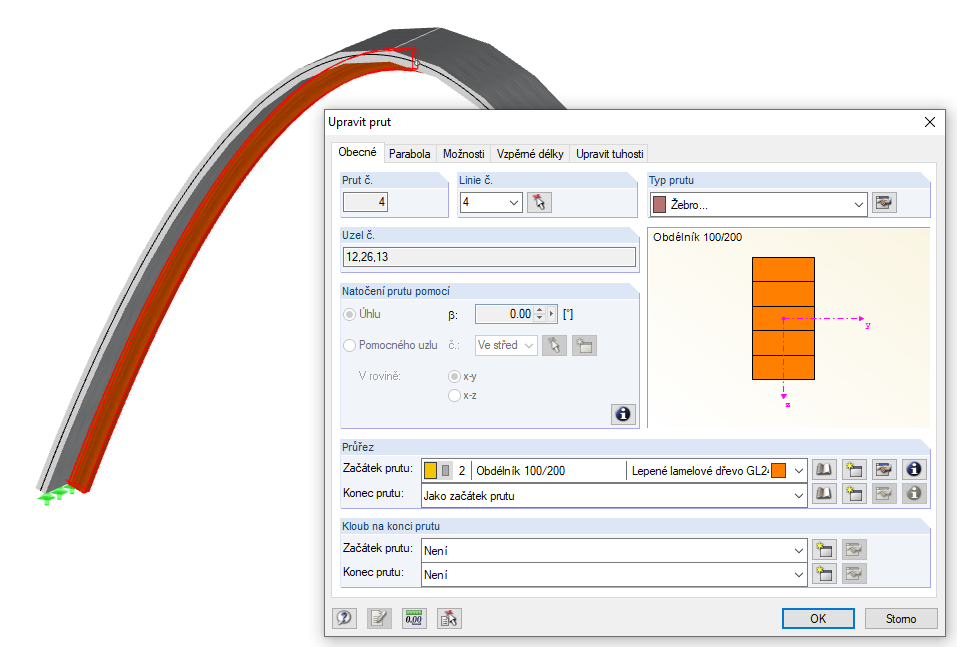
Task: Click pick auxiliary node icon
Action: pos(554,345)
